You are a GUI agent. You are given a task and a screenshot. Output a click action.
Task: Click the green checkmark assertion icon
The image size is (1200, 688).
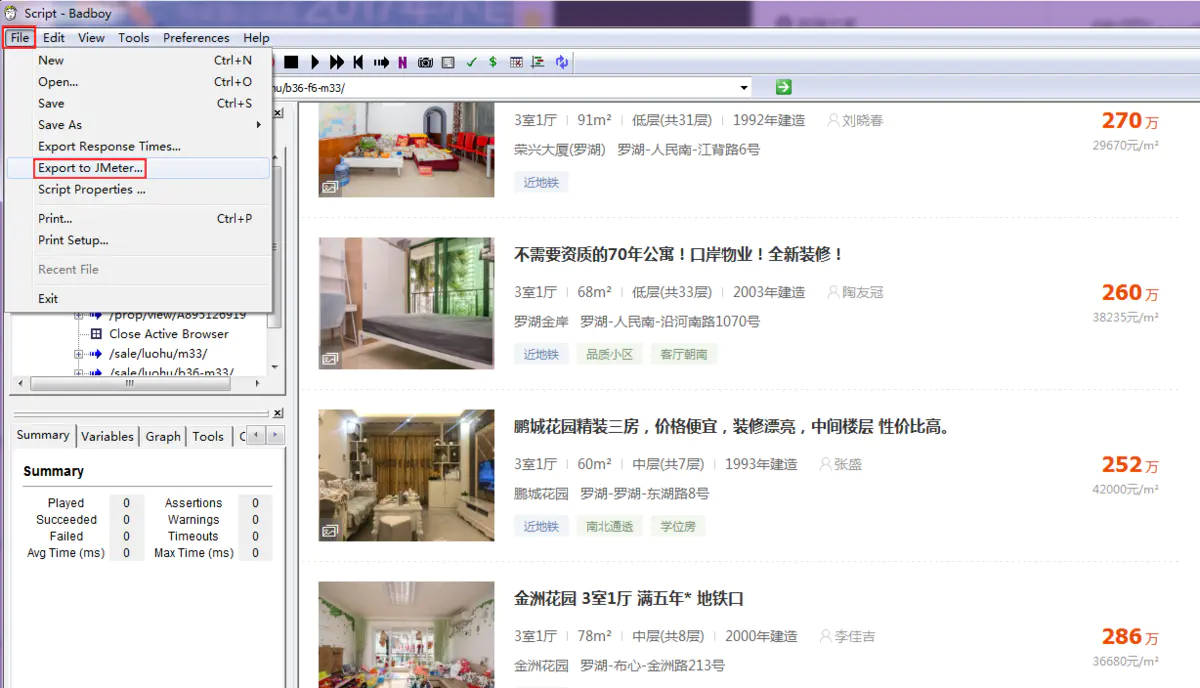pos(471,62)
